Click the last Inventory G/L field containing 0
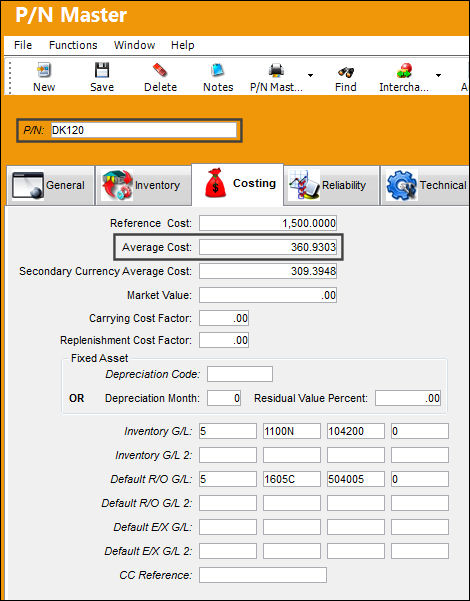Viewport: 470px width, 601px height. (x=420, y=431)
